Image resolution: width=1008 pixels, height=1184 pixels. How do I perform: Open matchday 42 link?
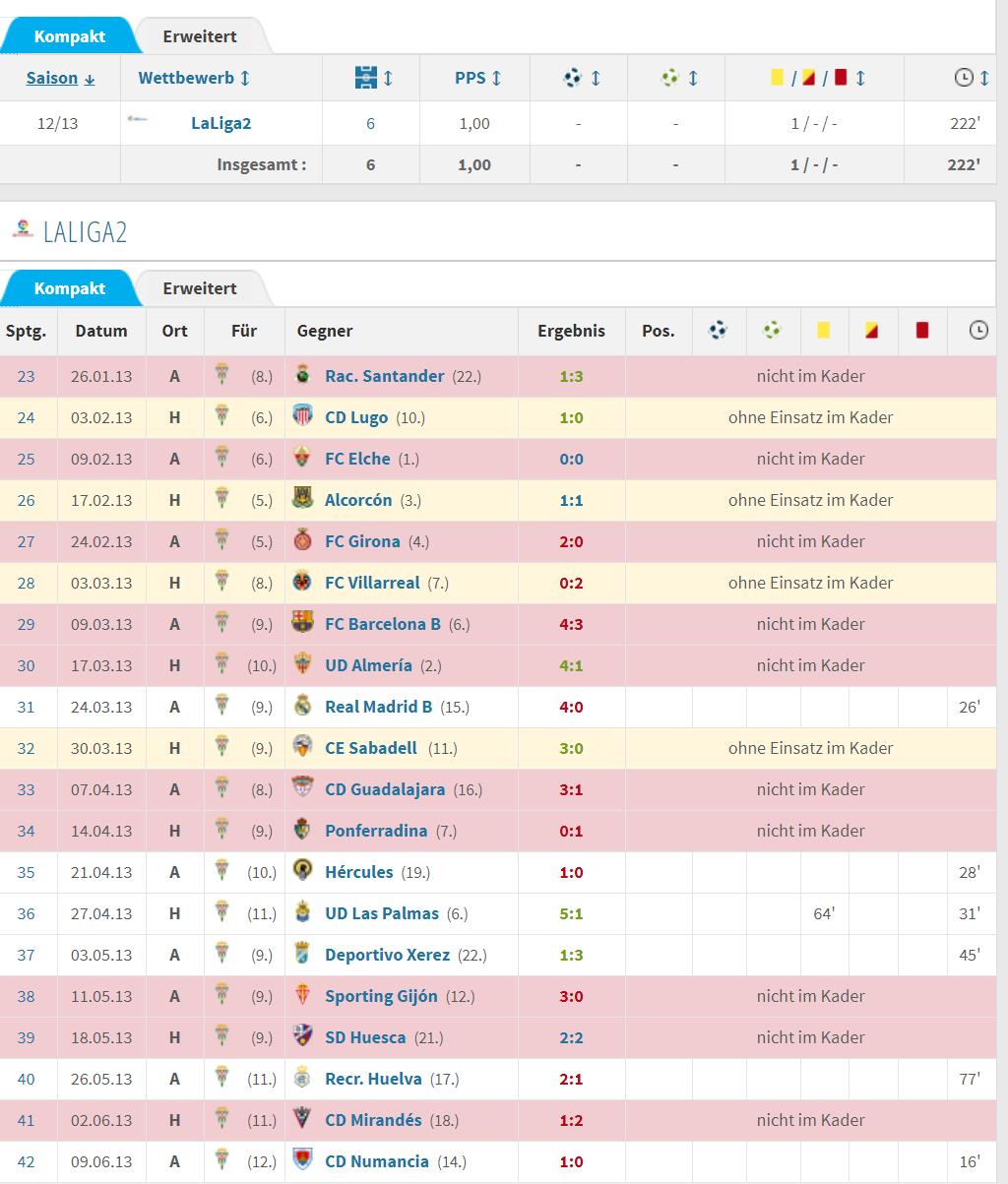(x=26, y=1161)
